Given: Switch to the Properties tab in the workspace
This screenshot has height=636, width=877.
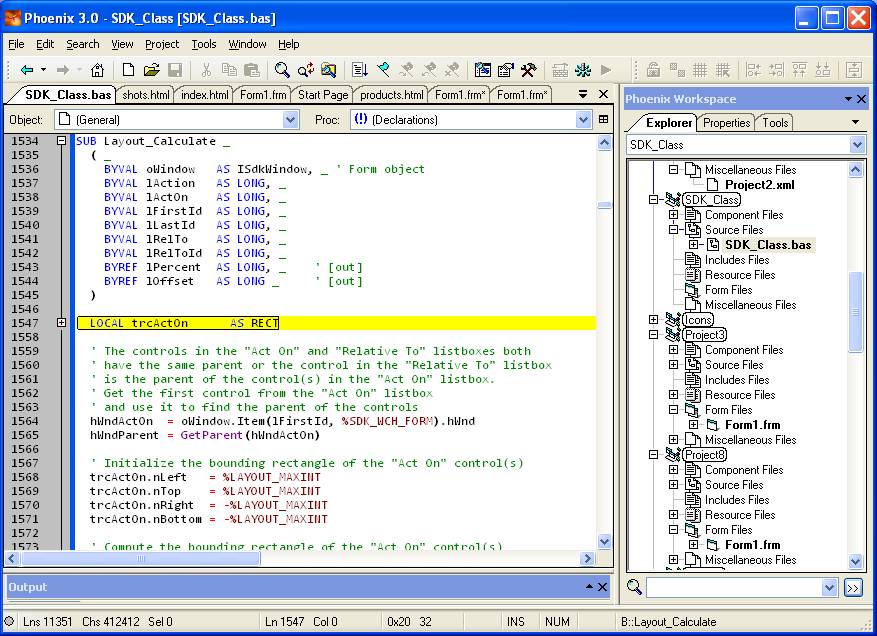Looking at the screenshot, I should [x=726, y=123].
